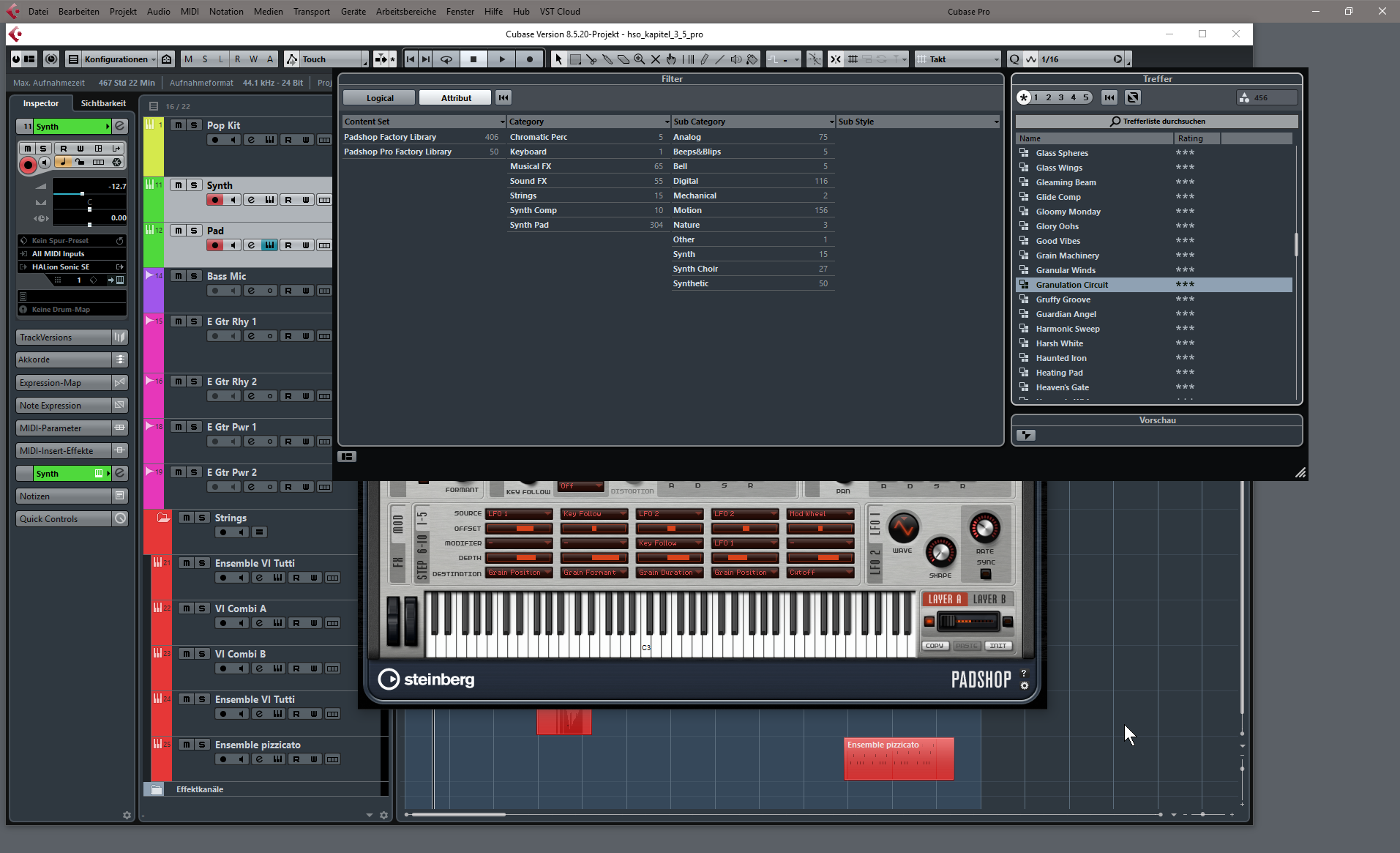Select the Mute X tool
Screen dimensions: 1400x853
pos(656,59)
